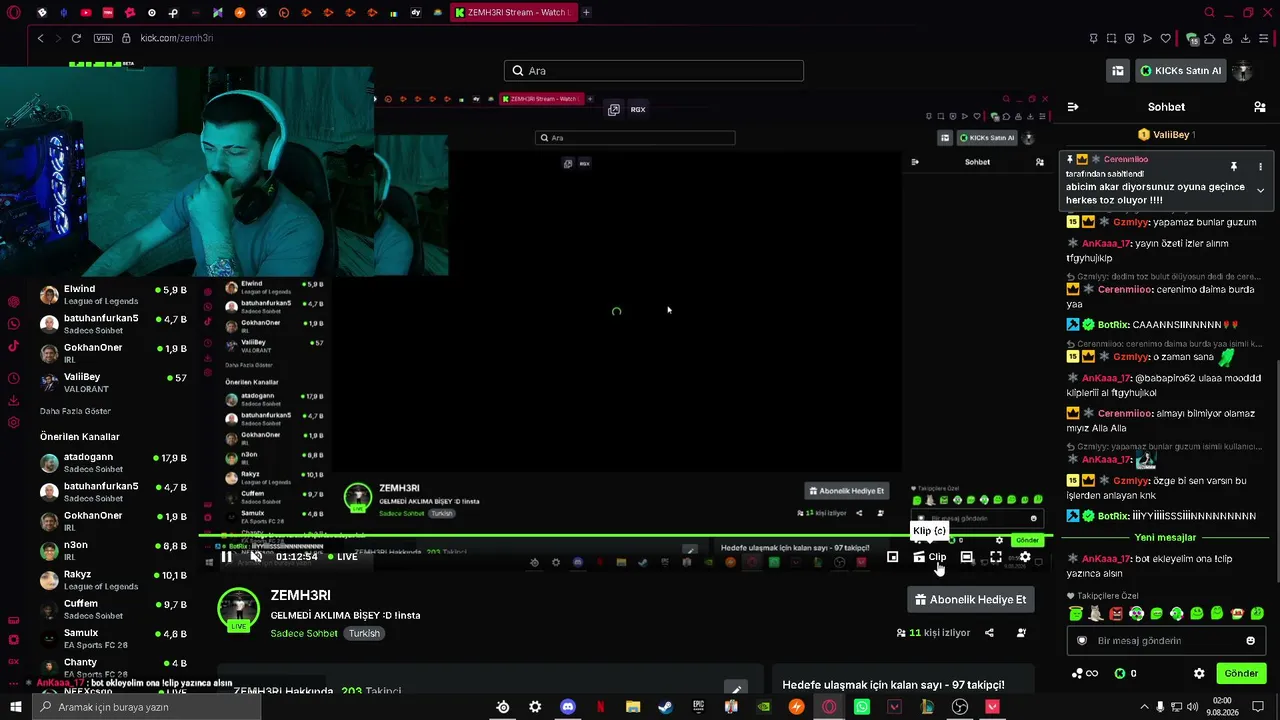Share the ZEMH3RI stream
This screenshot has height=720, width=1280.
(x=989, y=633)
